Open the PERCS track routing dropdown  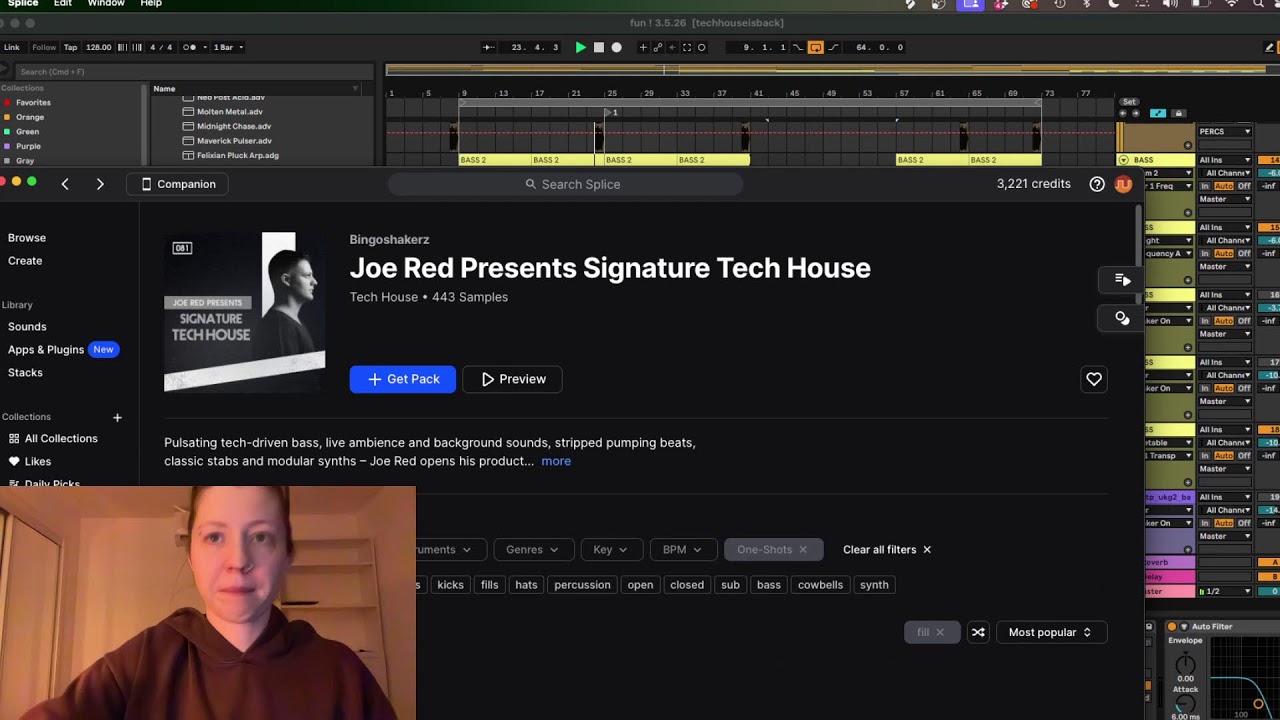tap(1225, 132)
